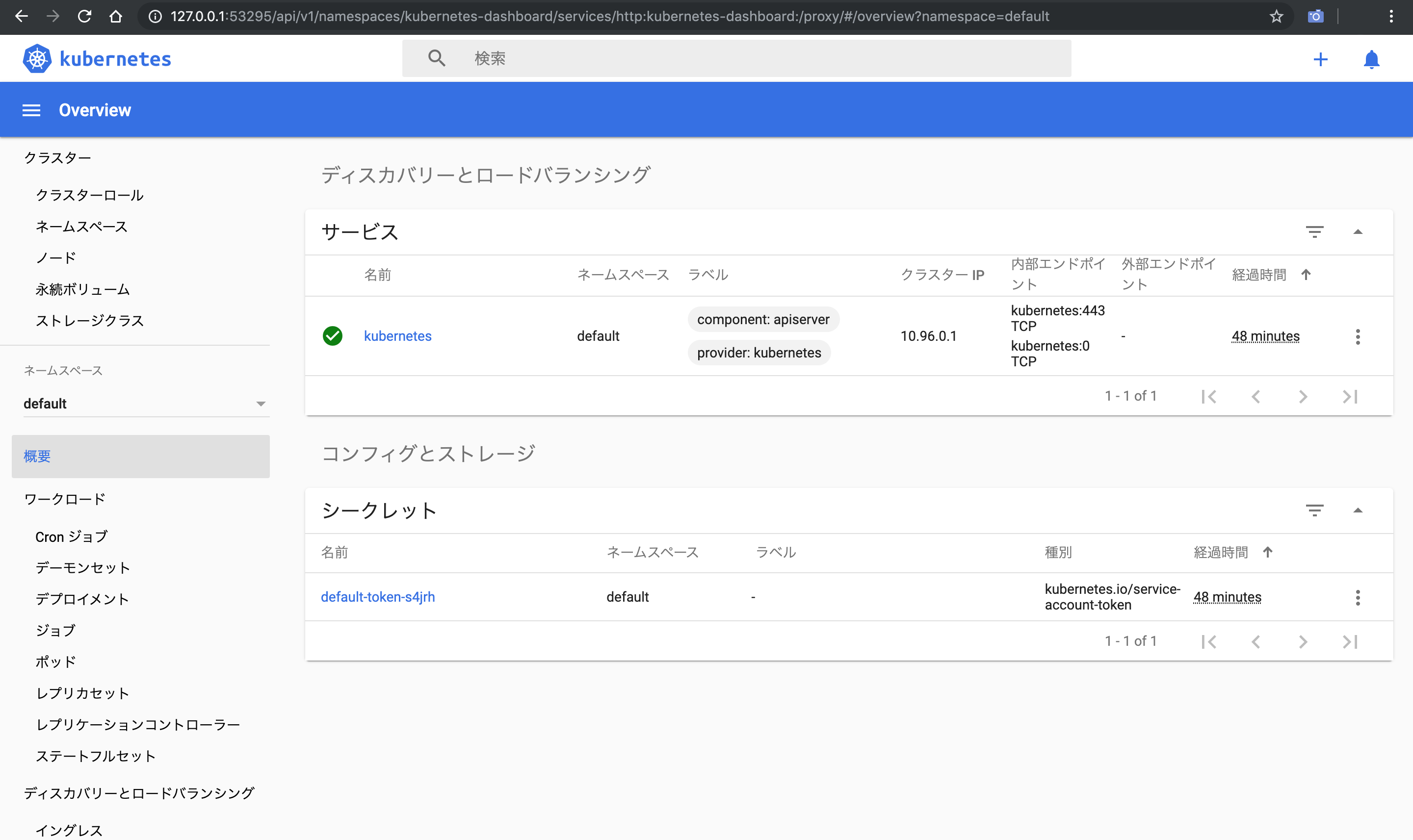Click browser back arrow
The height and width of the screenshot is (840, 1413).
click(21, 16)
